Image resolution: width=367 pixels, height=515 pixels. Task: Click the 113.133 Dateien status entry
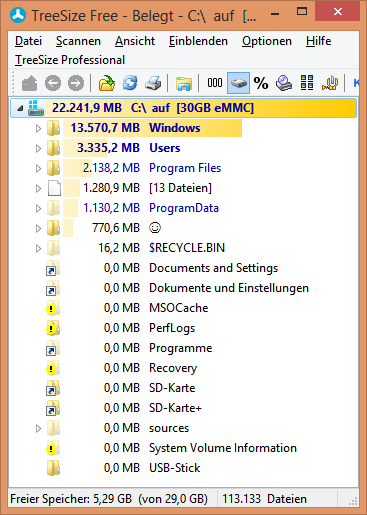tap(264, 499)
